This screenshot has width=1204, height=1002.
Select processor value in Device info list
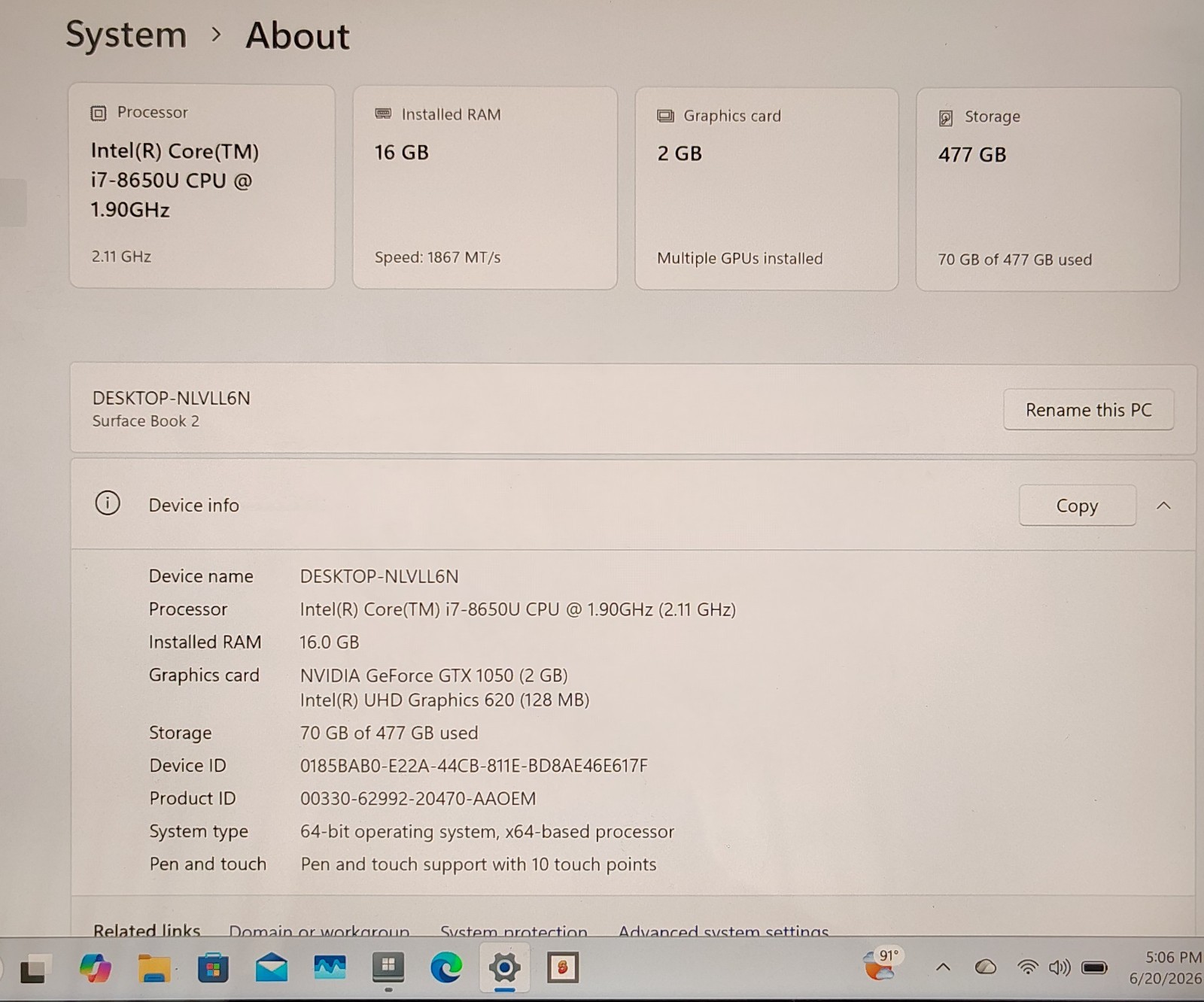click(518, 609)
